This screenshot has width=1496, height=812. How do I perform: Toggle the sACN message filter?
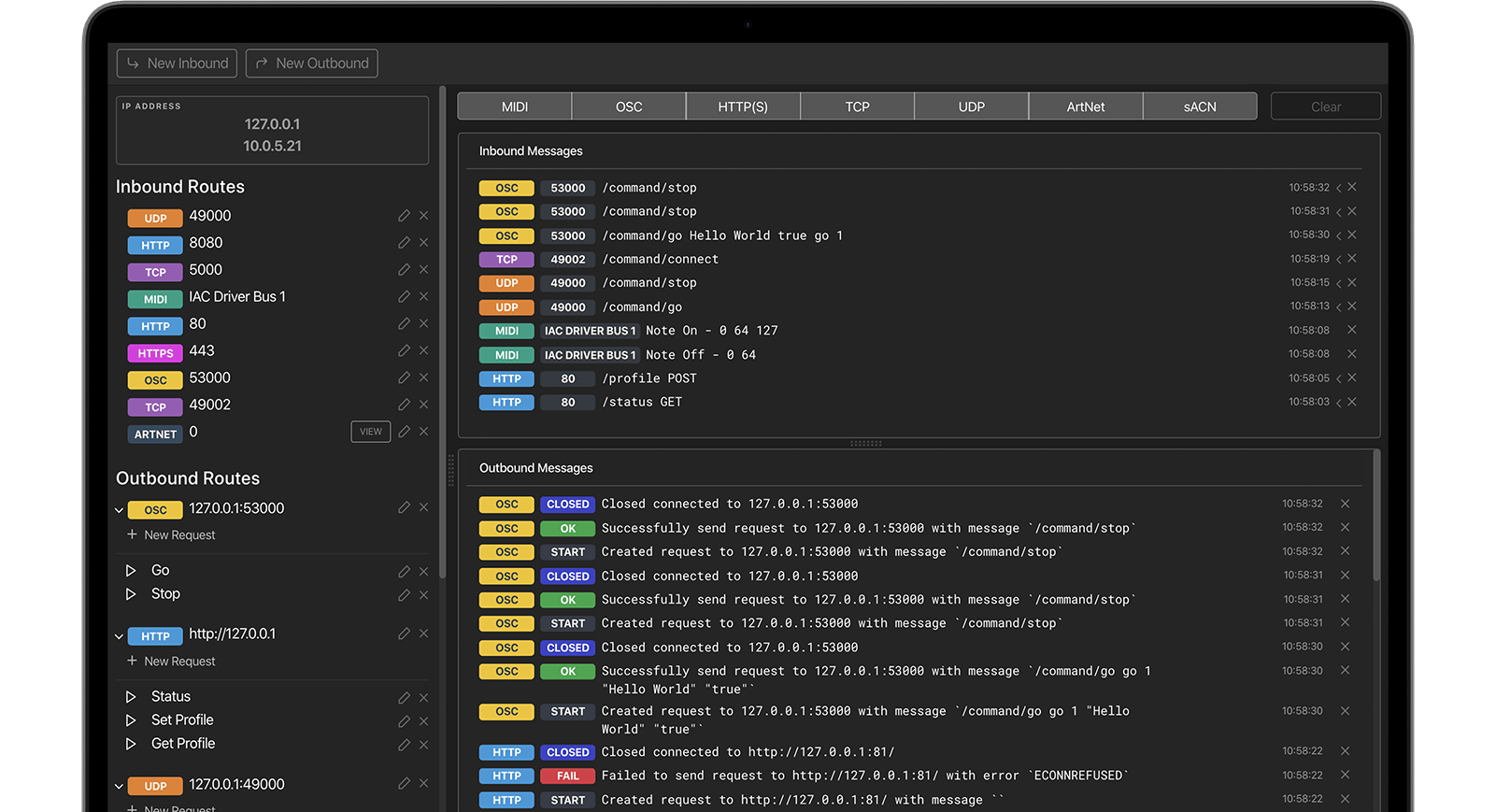pos(1200,107)
